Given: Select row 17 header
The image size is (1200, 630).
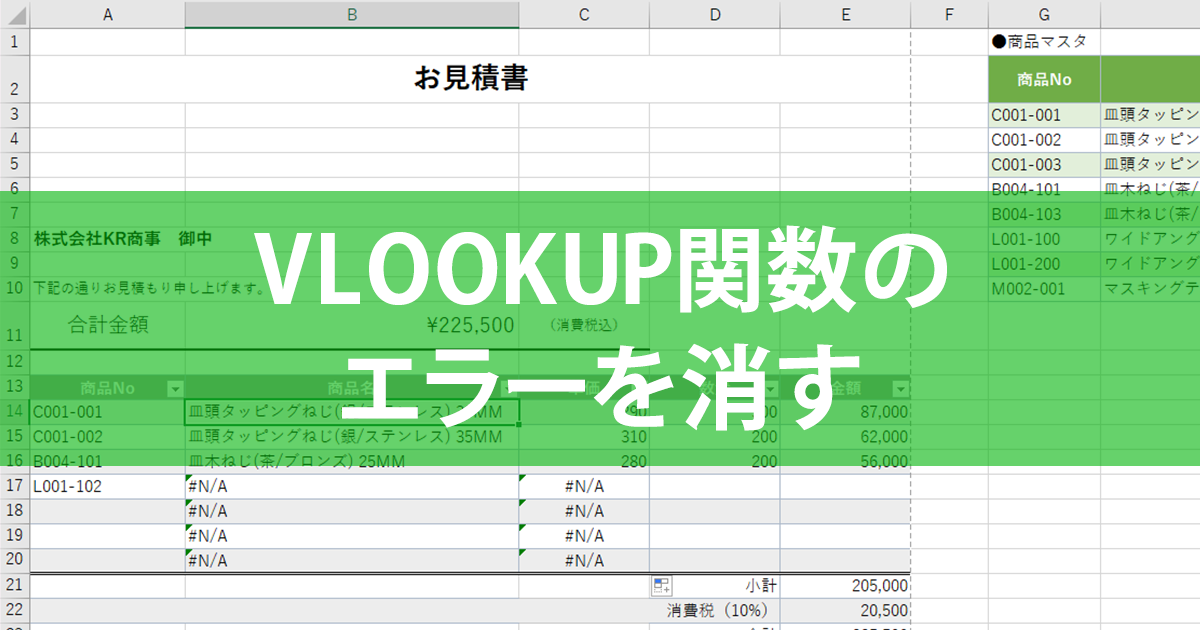Looking at the screenshot, I should click(x=15, y=486).
